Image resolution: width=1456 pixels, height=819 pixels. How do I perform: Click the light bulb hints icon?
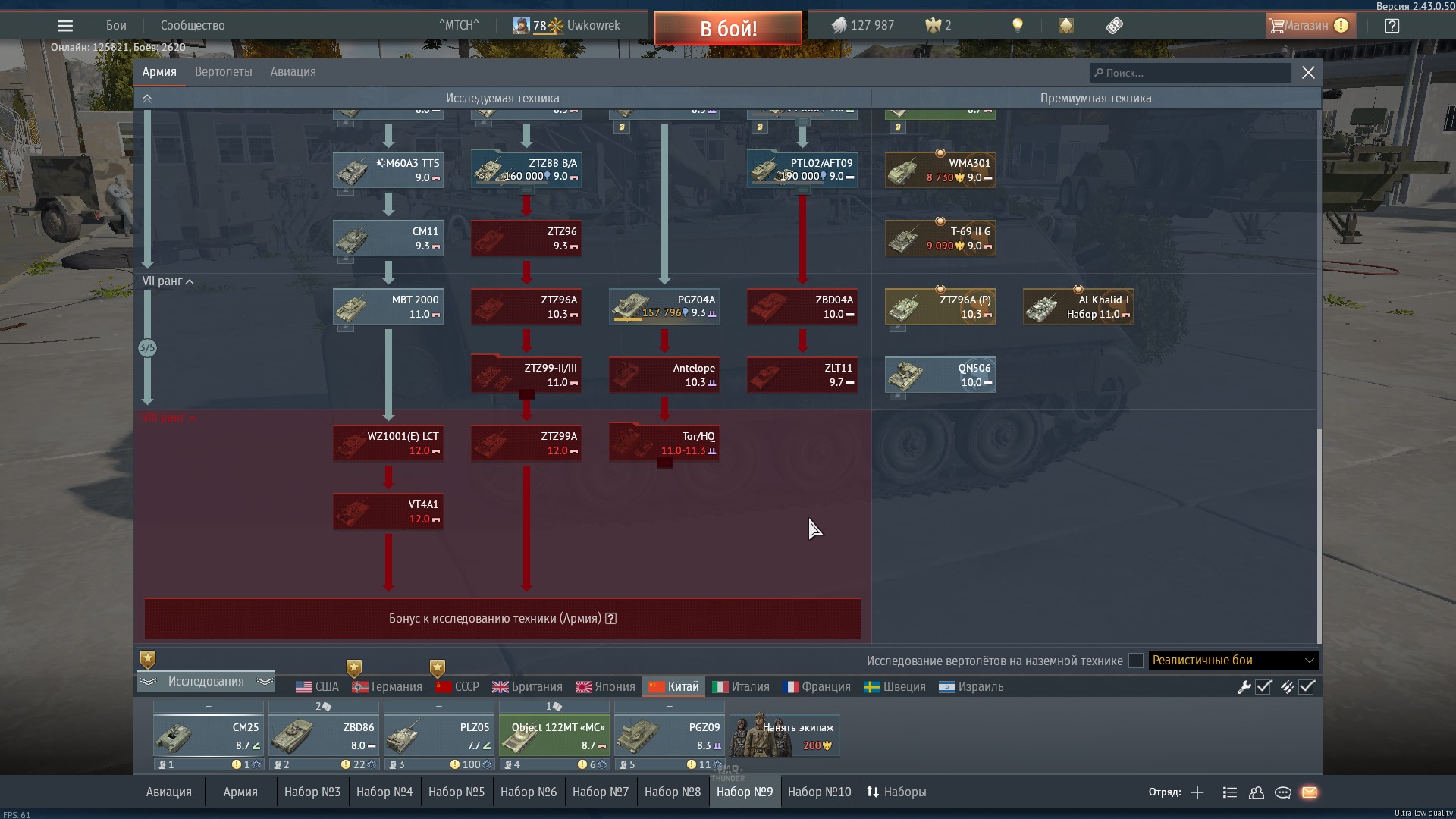(x=1018, y=26)
